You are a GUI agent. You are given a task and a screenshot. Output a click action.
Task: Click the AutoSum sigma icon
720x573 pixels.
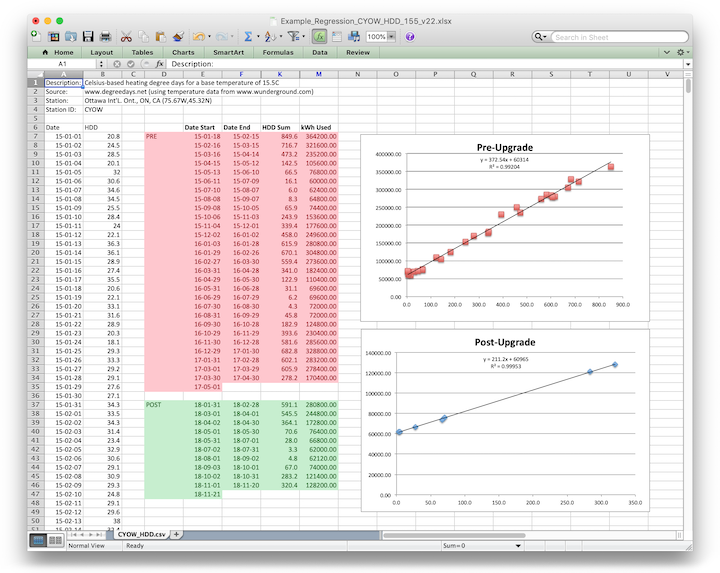(x=248, y=37)
